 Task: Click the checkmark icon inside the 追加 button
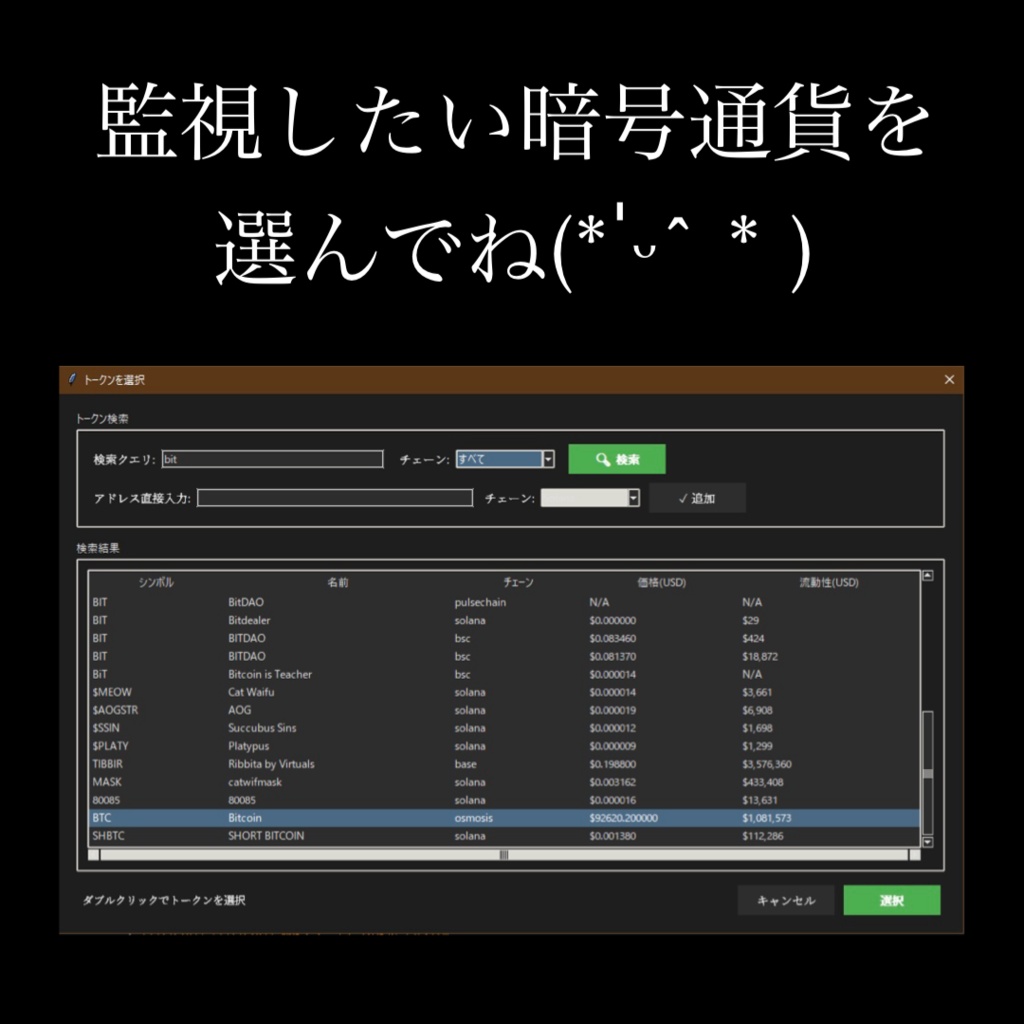point(681,497)
